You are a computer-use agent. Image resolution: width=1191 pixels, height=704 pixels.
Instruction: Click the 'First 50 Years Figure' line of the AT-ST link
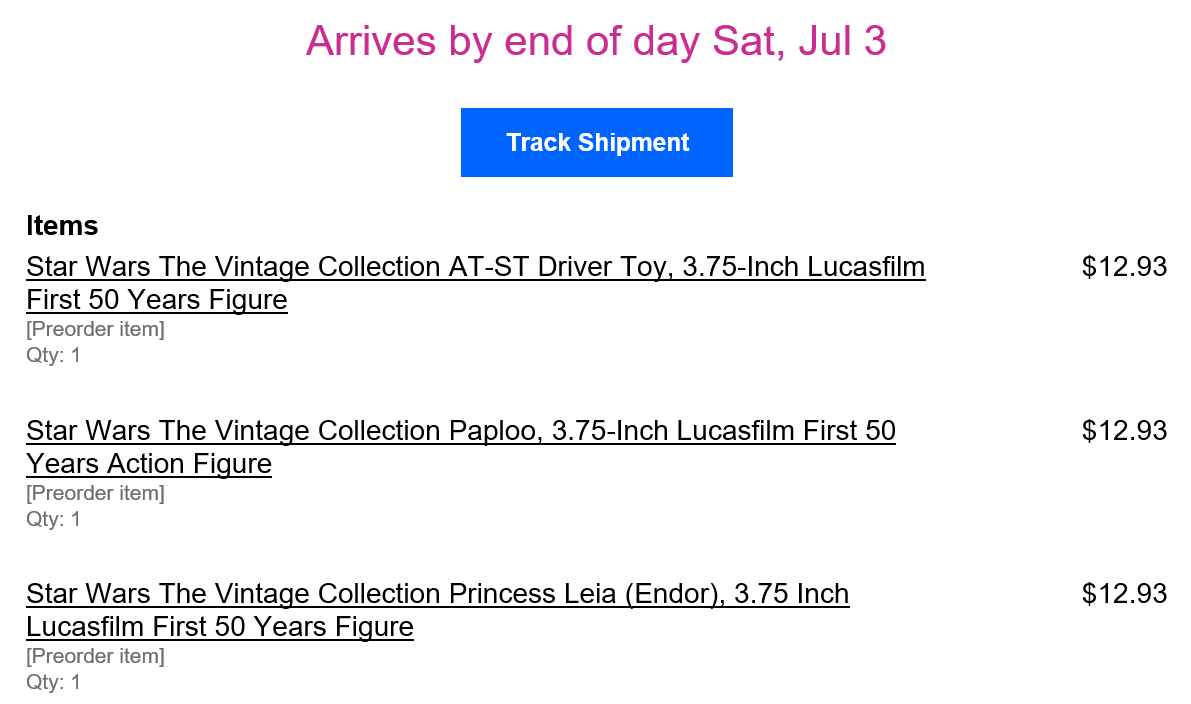click(x=157, y=301)
